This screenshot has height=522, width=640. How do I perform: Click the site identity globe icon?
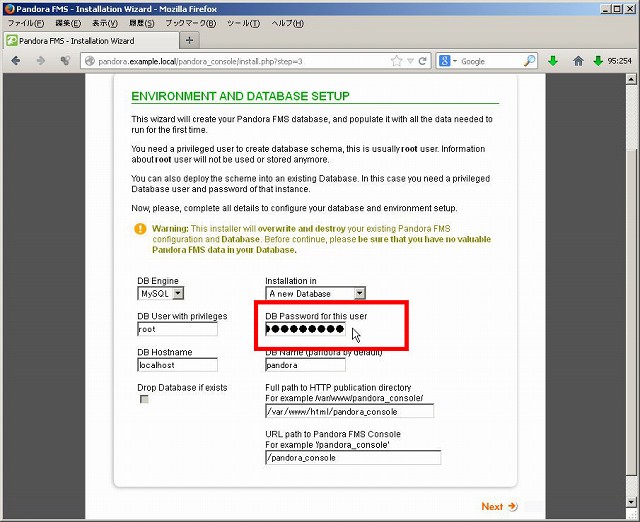(x=90, y=61)
